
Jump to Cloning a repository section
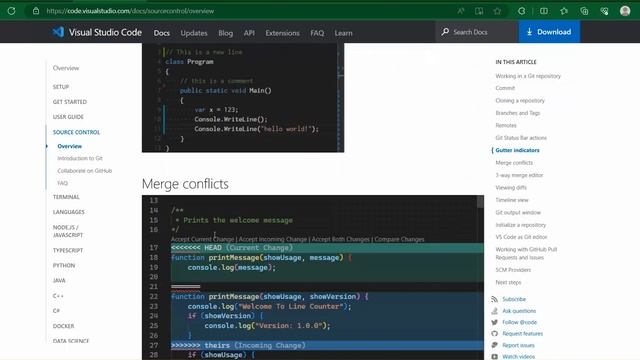coord(520,100)
